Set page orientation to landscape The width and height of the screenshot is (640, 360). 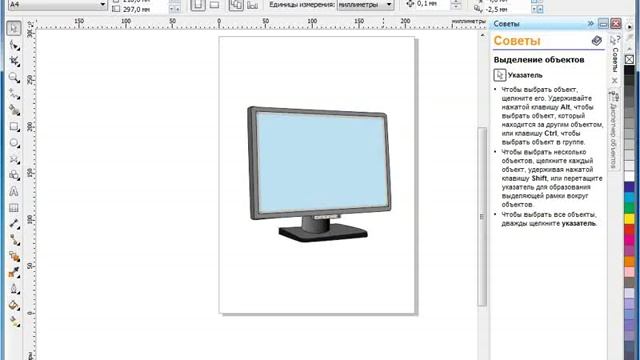214,5
